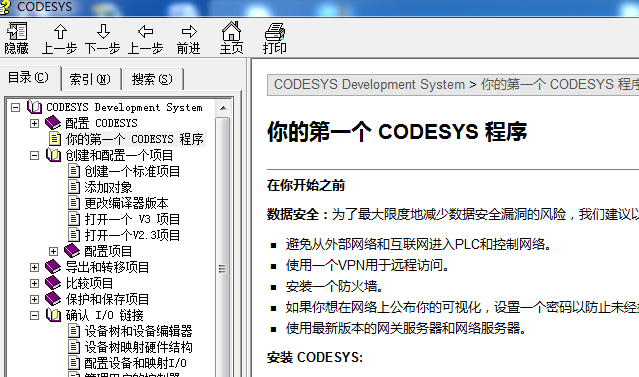Switch to the 搜索 (S) tab
The image size is (639, 377).
point(152,79)
